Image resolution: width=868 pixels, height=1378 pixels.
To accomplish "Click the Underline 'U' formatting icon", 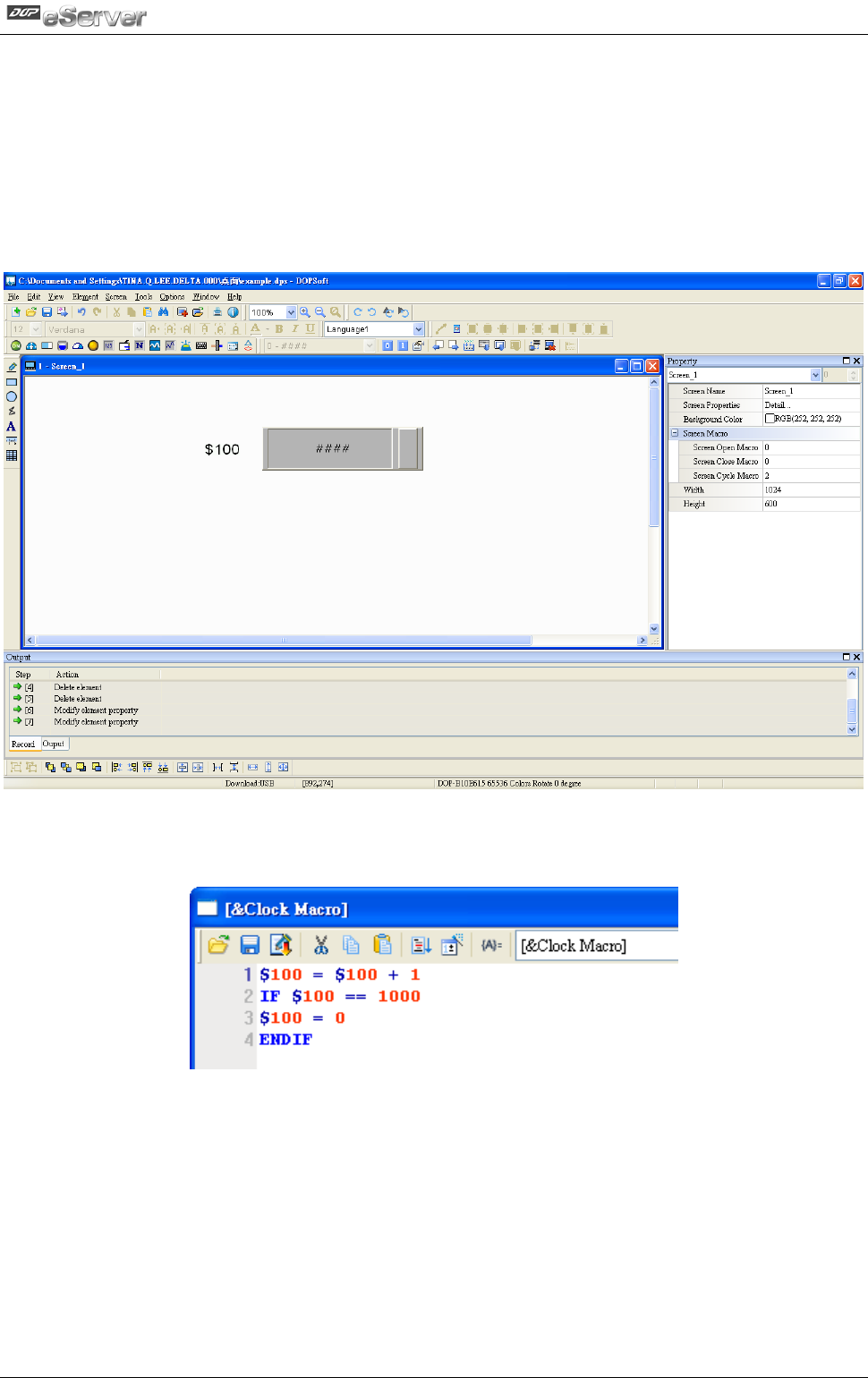I will [311, 329].
